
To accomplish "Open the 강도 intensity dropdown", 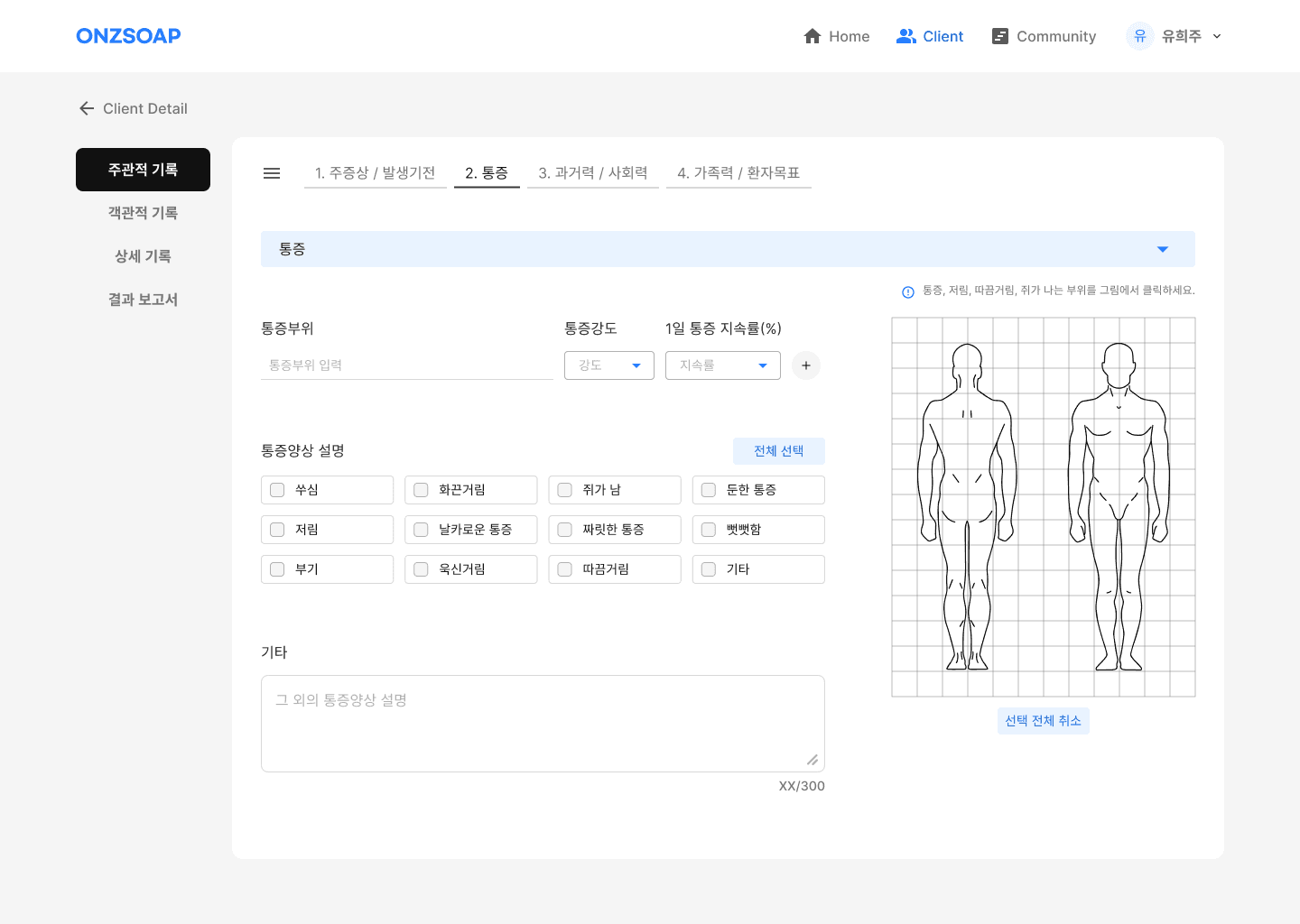I will [609, 365].
